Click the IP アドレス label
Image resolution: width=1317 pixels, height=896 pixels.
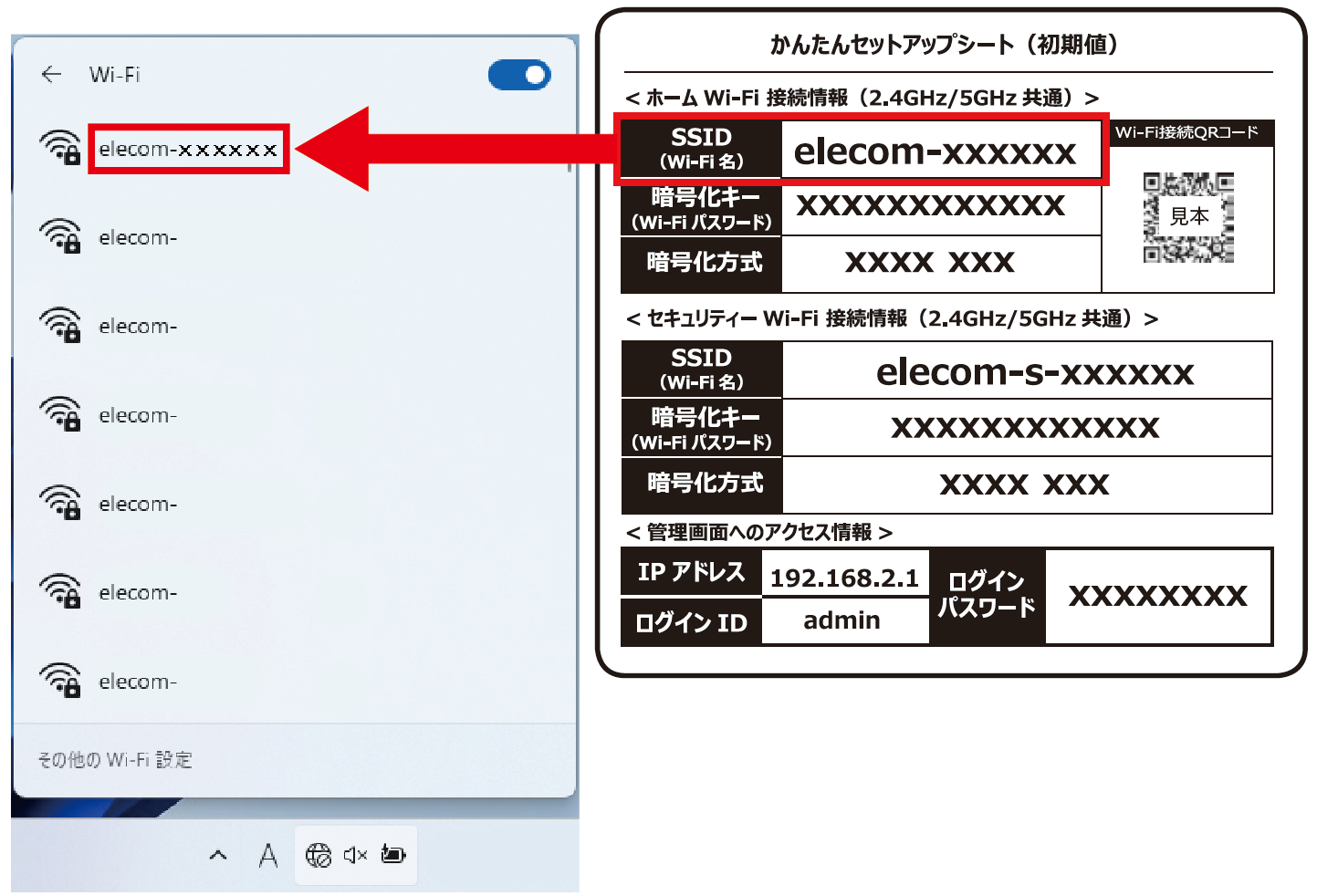691,573
